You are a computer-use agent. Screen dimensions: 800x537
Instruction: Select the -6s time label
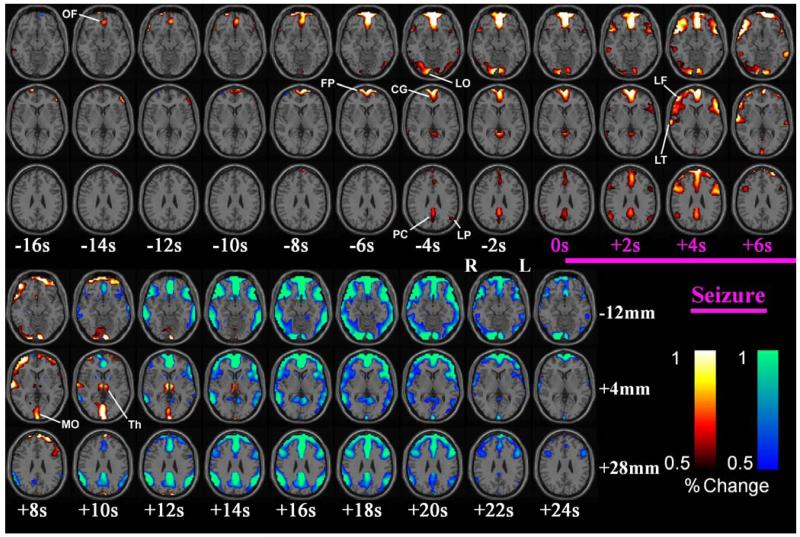pos(362,246)
